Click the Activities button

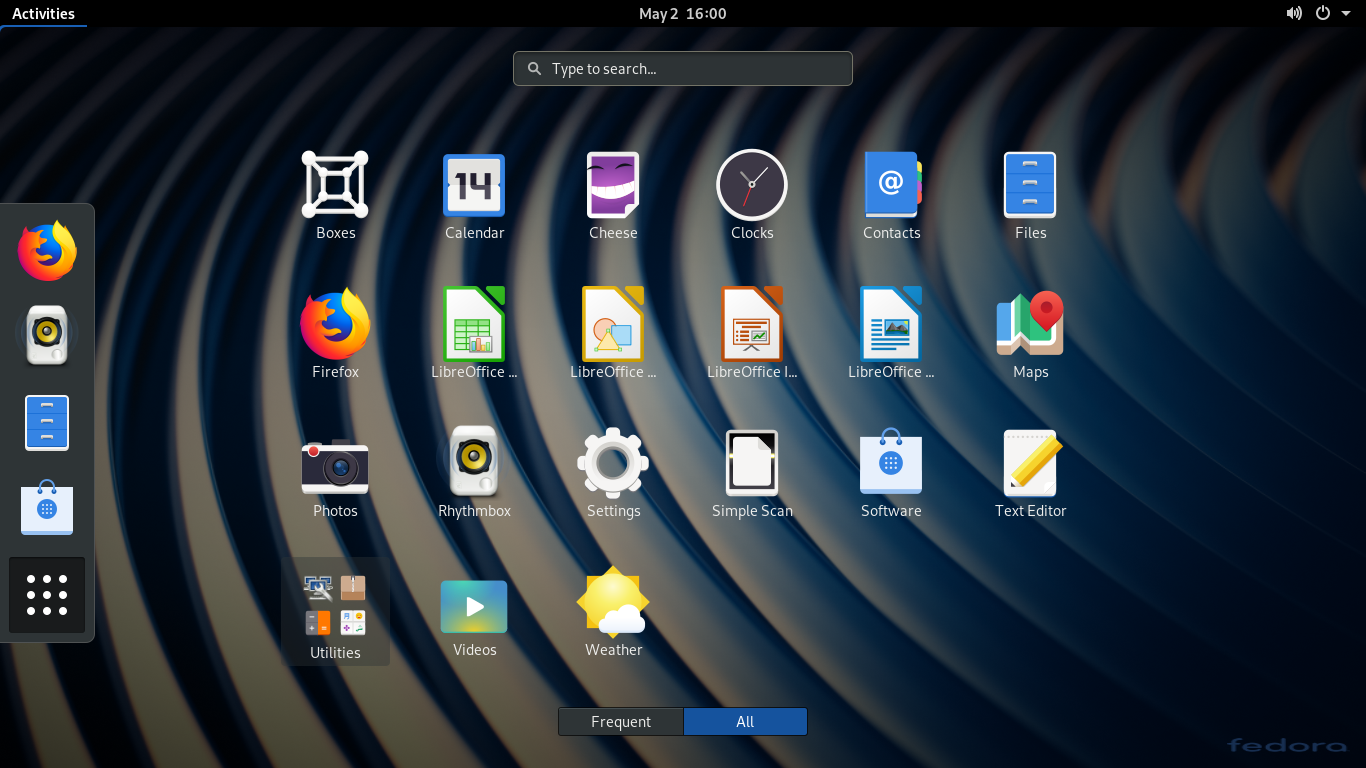tap(43, 13)
